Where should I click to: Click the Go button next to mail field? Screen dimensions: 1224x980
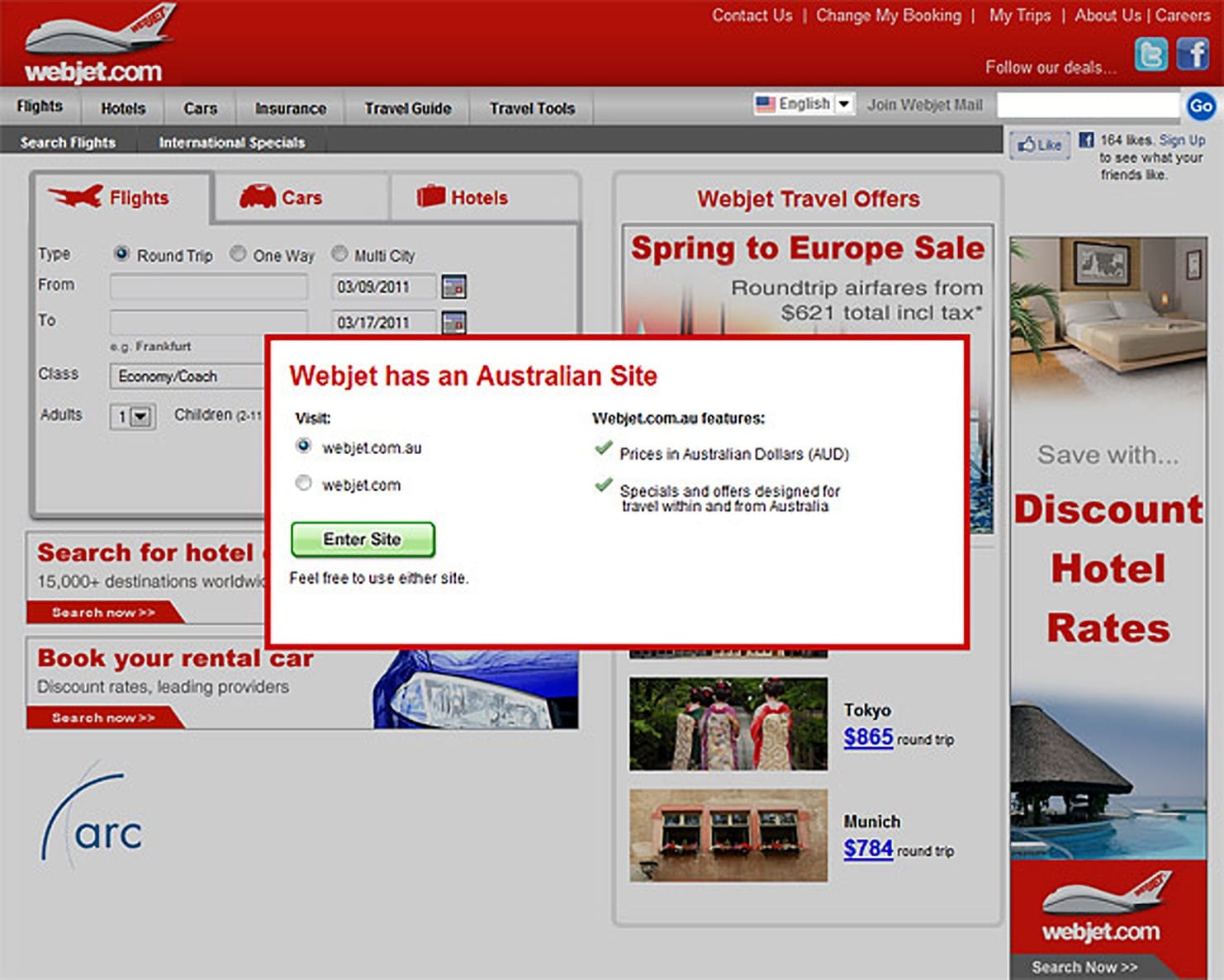click(x=1200, y=106)
